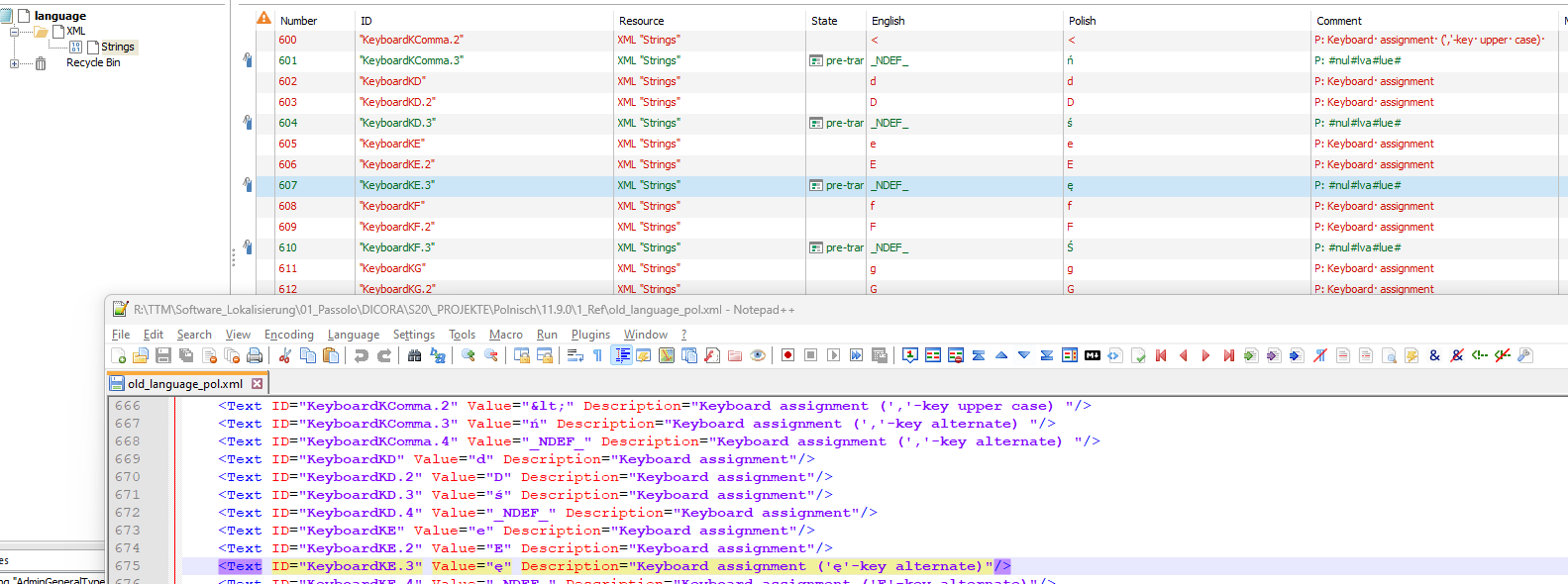The height and width of the screenshot is (584, 1568).
Task: Zoom out with the magnifier minus icon
Action: 491,356
